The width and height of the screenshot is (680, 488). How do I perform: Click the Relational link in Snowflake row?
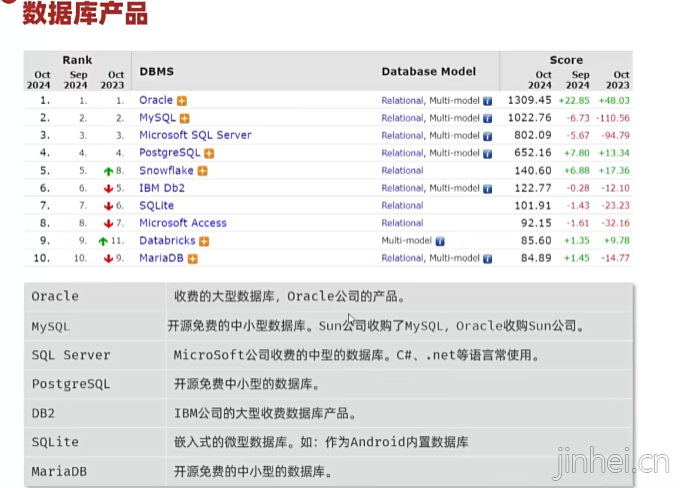click(402, 170)
